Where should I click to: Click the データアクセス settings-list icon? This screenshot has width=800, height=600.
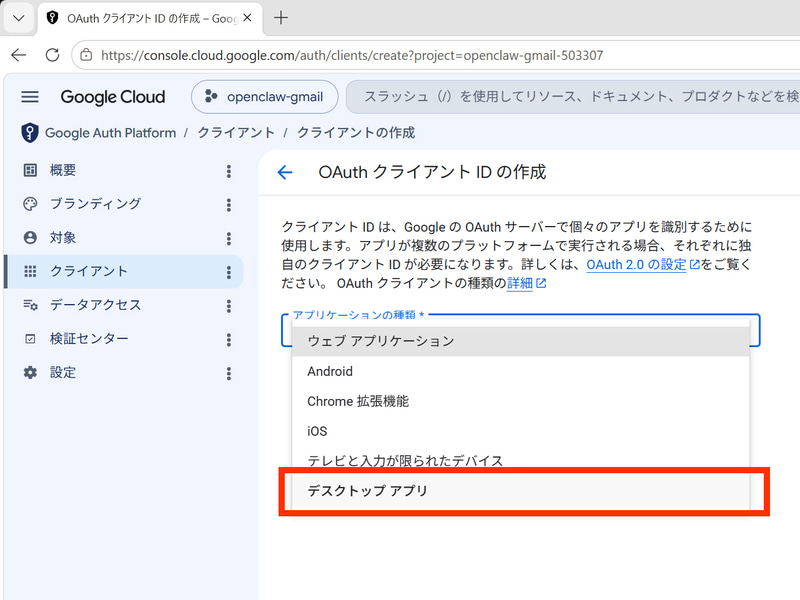coord(30,305)
